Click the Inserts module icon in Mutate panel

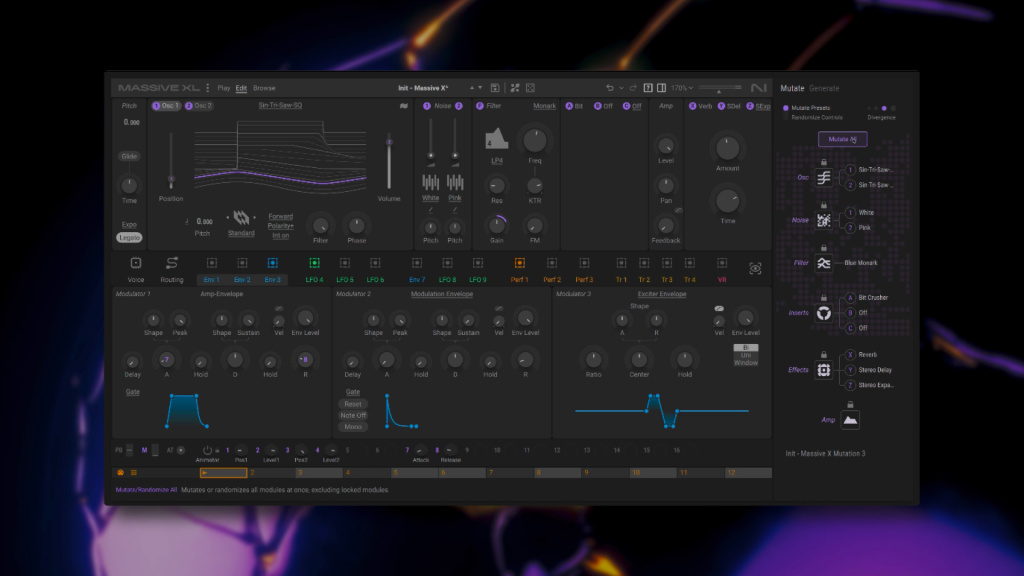(824, 313)
